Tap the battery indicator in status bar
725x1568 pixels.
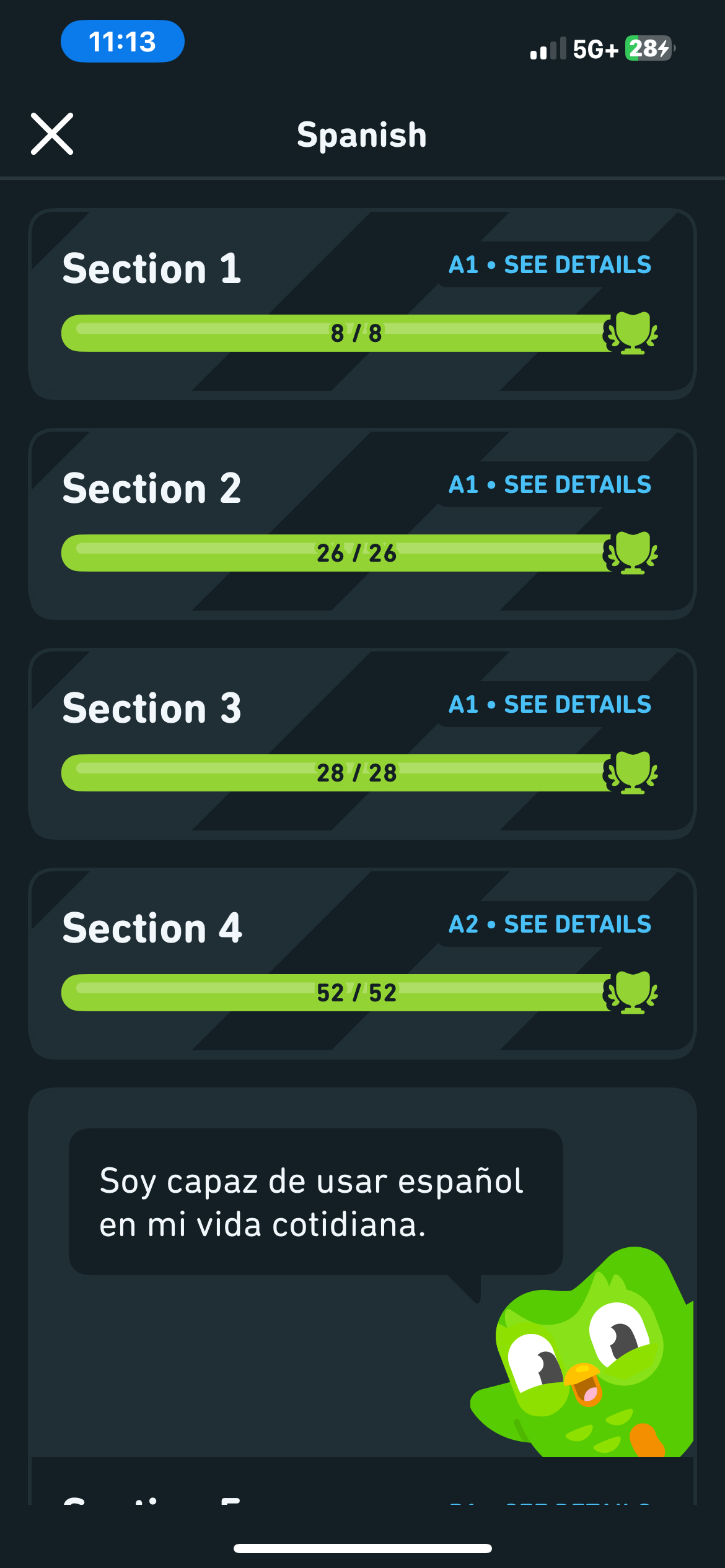649,48
